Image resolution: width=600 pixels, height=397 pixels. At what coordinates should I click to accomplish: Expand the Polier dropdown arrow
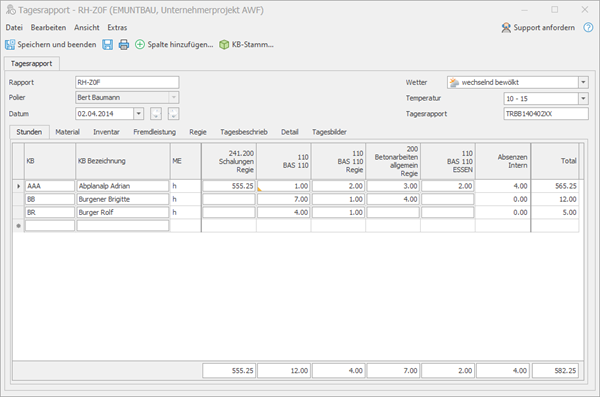tap(174, 98)
